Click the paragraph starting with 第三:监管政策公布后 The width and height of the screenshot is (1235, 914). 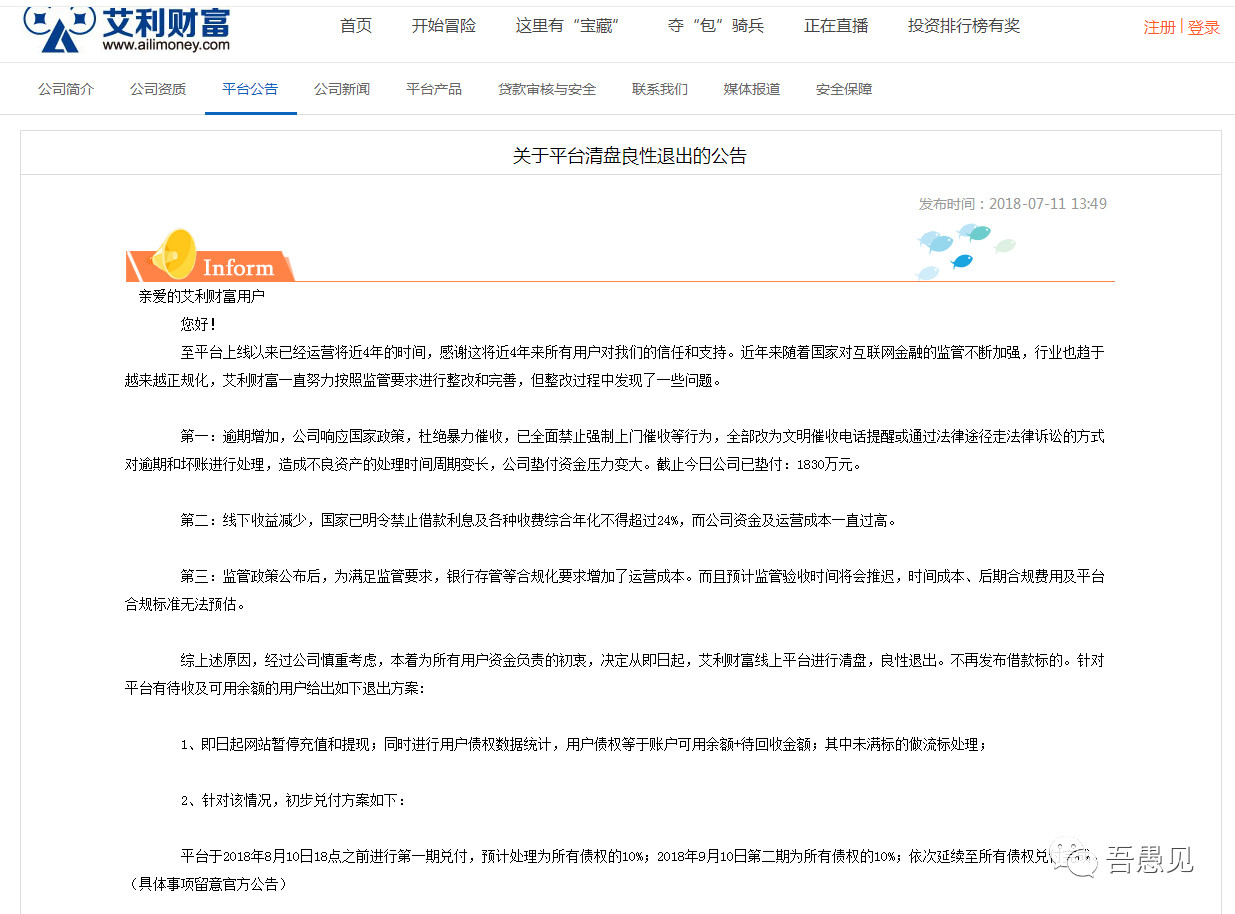(614, 591)
